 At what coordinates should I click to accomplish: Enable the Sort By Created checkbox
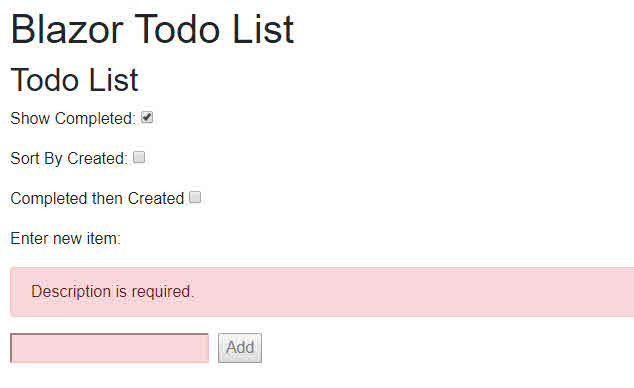[139, 157]
